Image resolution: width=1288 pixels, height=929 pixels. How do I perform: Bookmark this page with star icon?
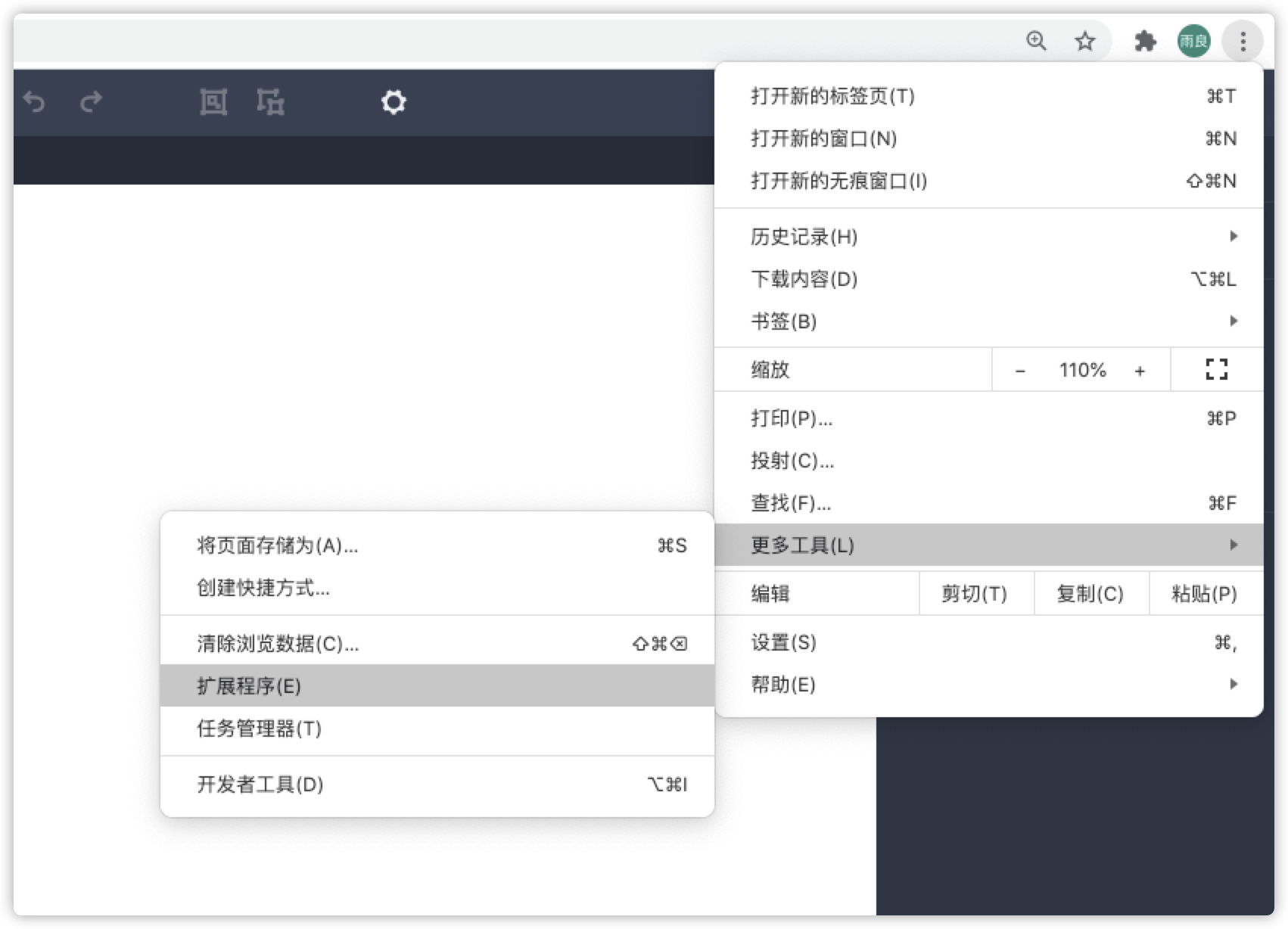point(1085,41)
